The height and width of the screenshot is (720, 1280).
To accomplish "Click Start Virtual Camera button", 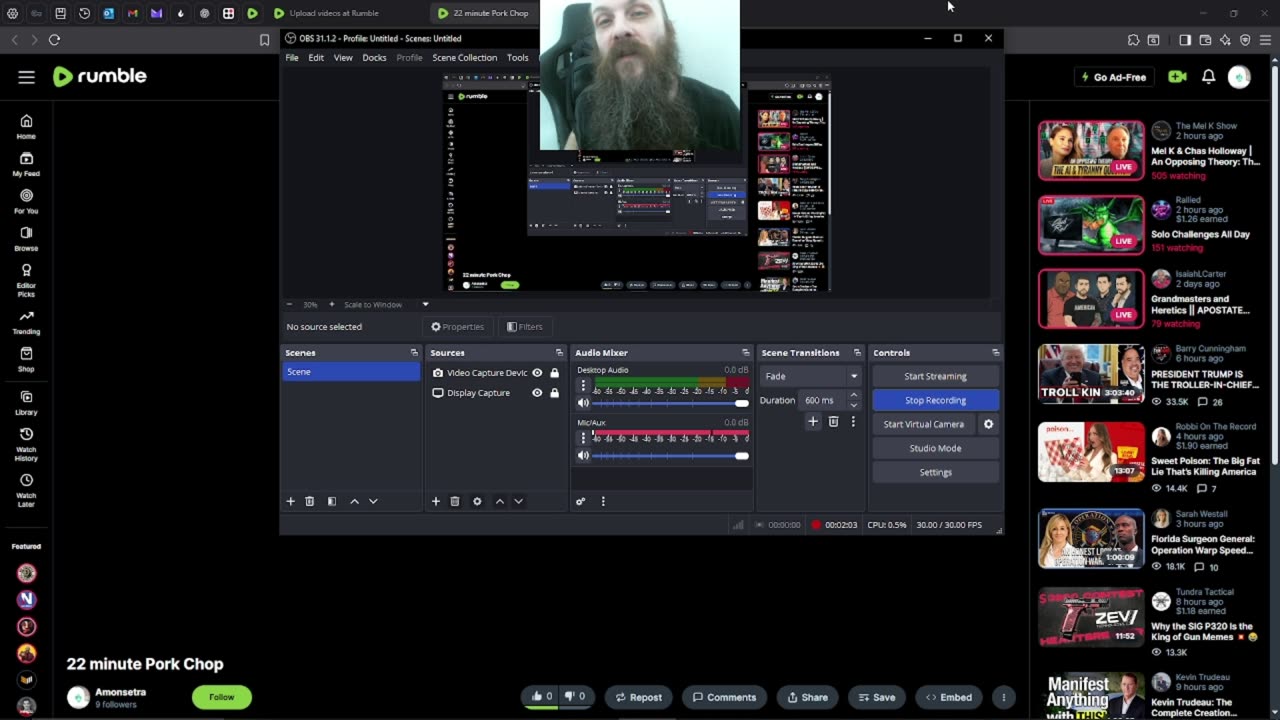I will click(924, 424).
